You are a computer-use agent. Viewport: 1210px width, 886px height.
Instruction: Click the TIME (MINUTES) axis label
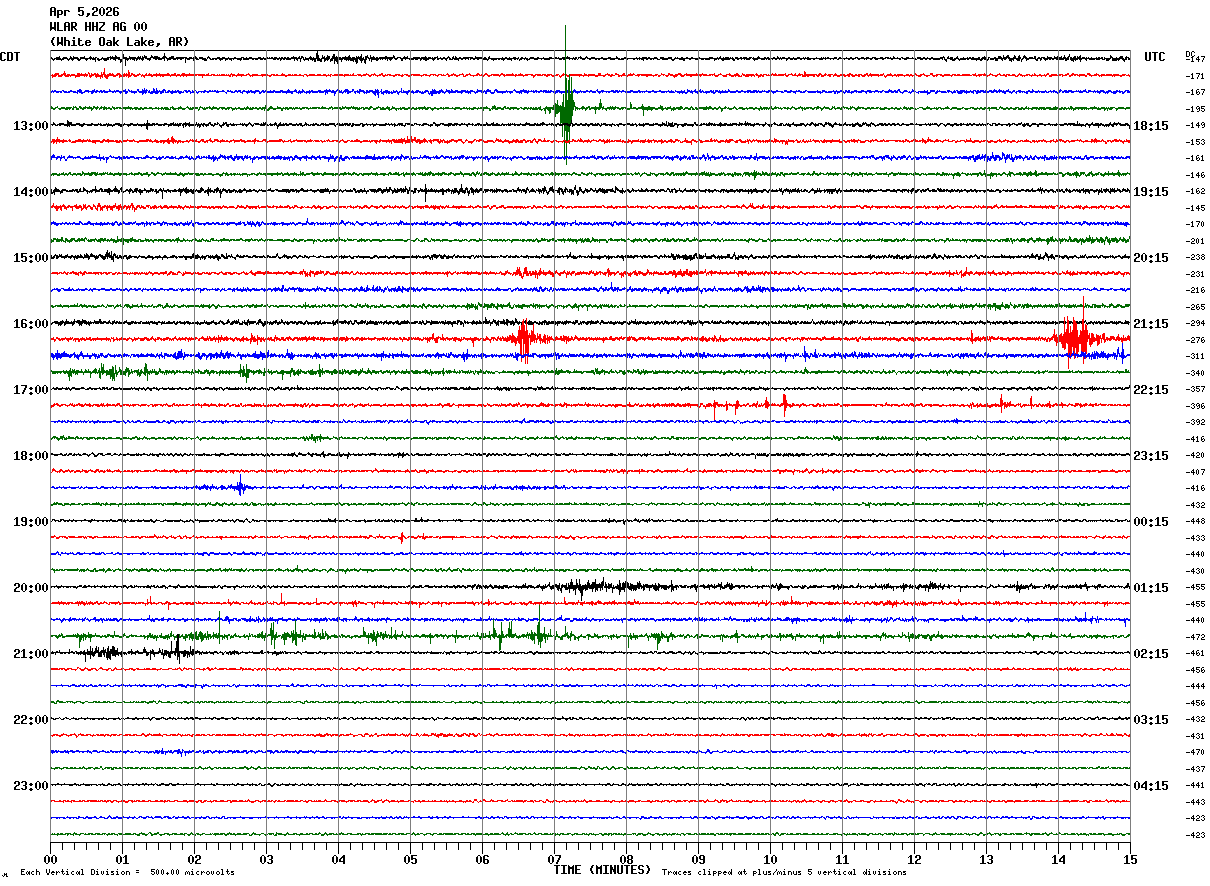[x=602, y=870]
